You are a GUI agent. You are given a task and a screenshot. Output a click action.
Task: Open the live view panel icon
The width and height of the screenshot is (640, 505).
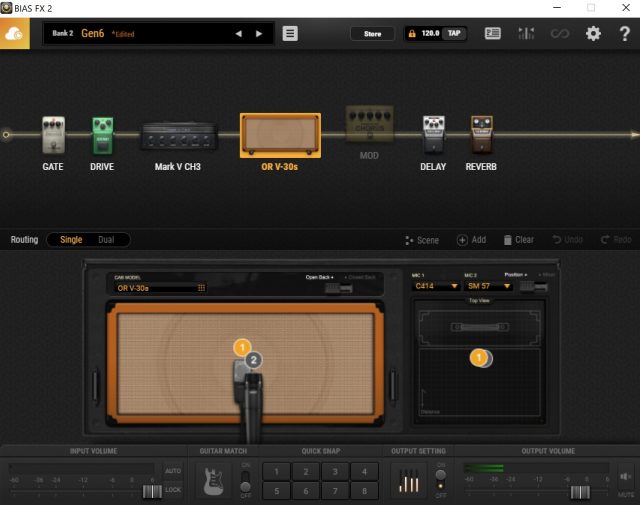pos(493,33)
